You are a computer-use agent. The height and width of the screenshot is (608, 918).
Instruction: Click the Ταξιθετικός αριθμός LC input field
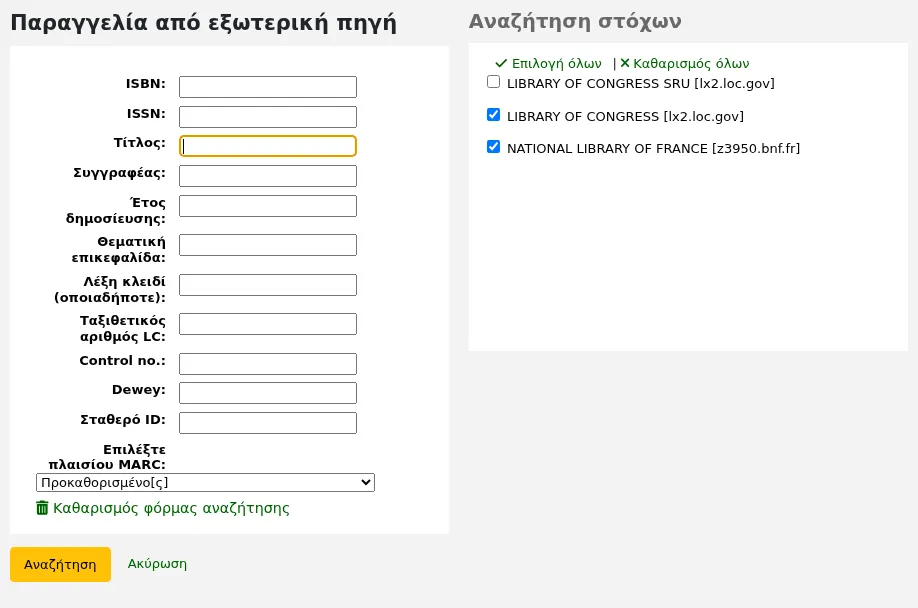coord(268,324)
